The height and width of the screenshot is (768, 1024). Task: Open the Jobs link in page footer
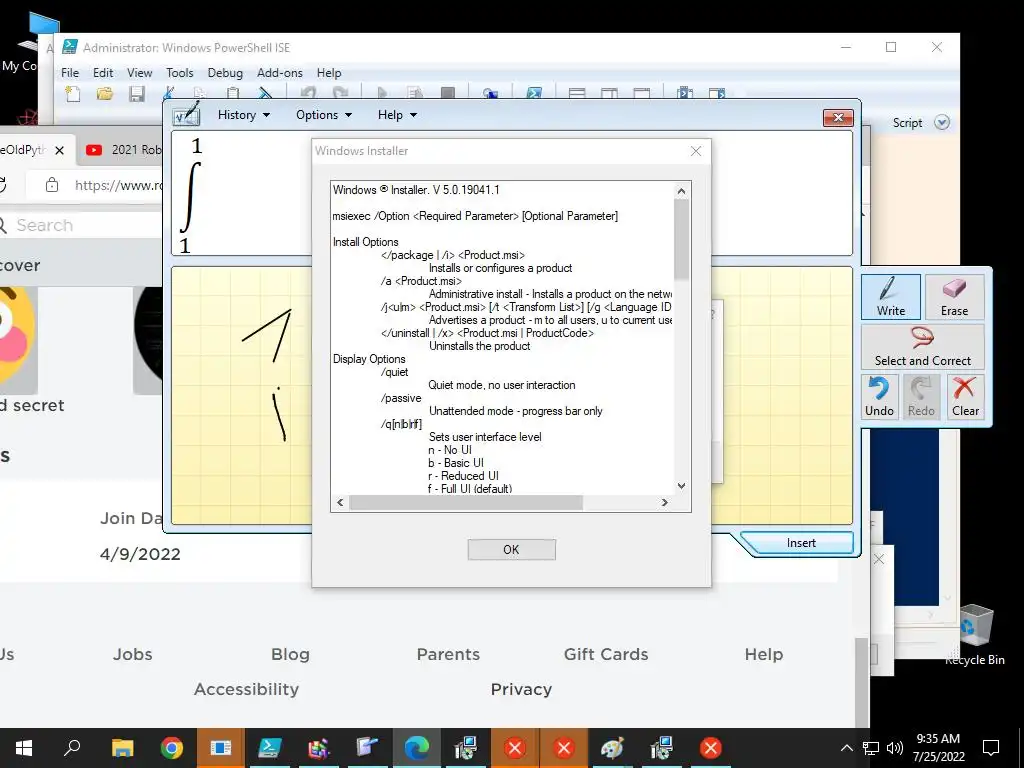click(x=133, y=654)
